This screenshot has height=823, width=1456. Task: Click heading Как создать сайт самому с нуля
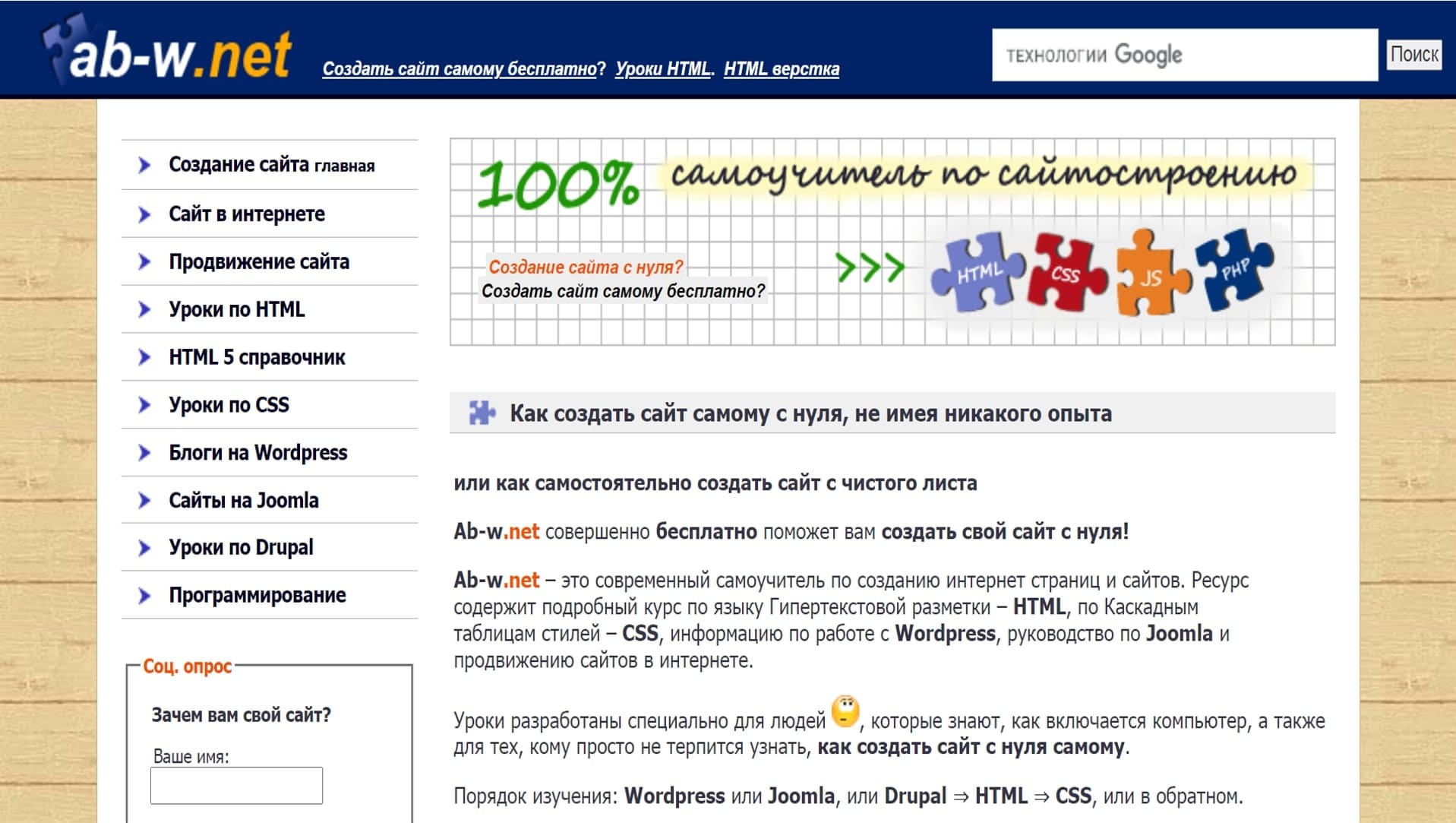pyautogui.click(x=810, y=413)
